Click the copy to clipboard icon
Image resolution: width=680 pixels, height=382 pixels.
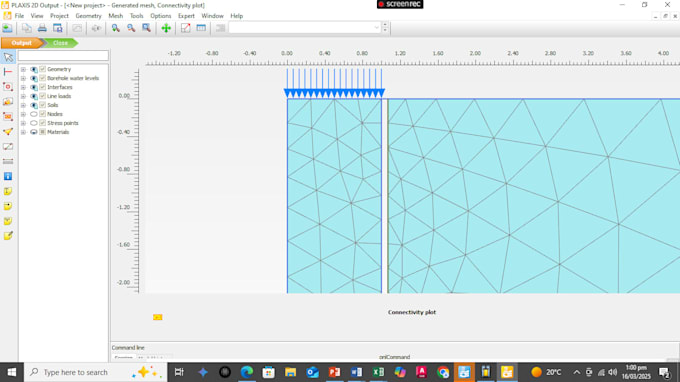point(26,28)
